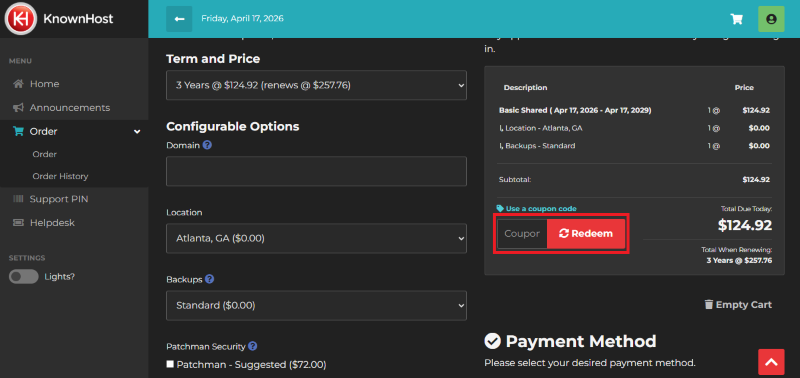Click the Subtotal label in the cart
The width and height of the screenshot is (800, 378).
(x=515, y=180)
